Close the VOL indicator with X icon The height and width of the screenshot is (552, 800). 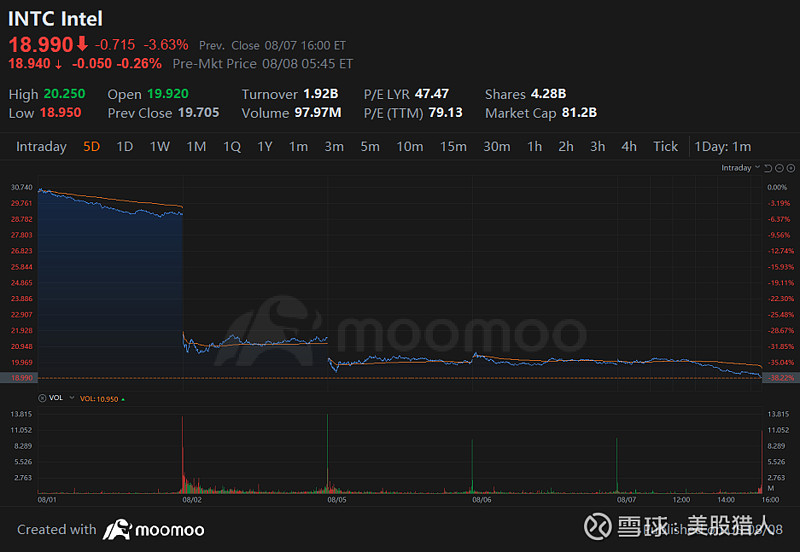click(x=42, y=398)
